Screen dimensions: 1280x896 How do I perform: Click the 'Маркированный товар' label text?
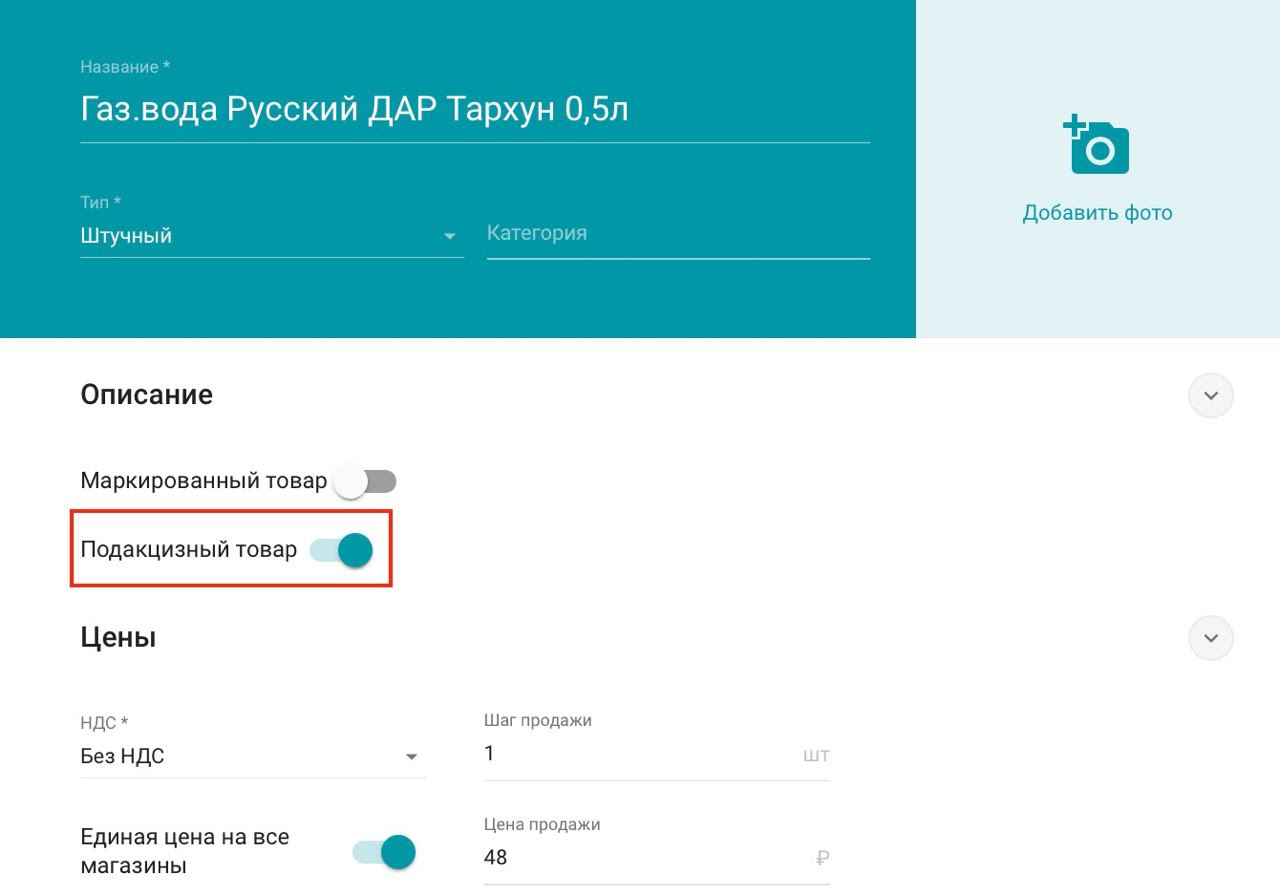[203, 481]
